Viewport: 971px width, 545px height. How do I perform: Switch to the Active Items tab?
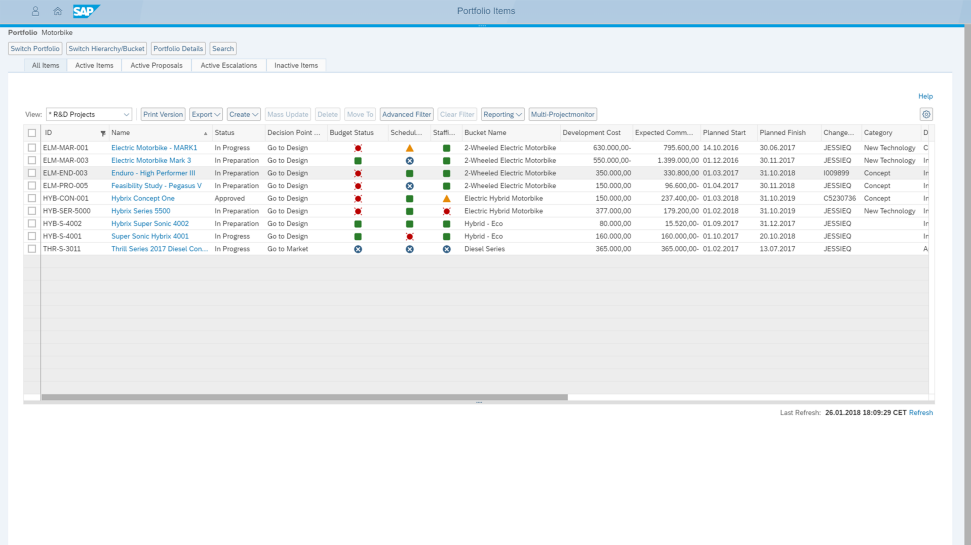(x=94, y=66)
